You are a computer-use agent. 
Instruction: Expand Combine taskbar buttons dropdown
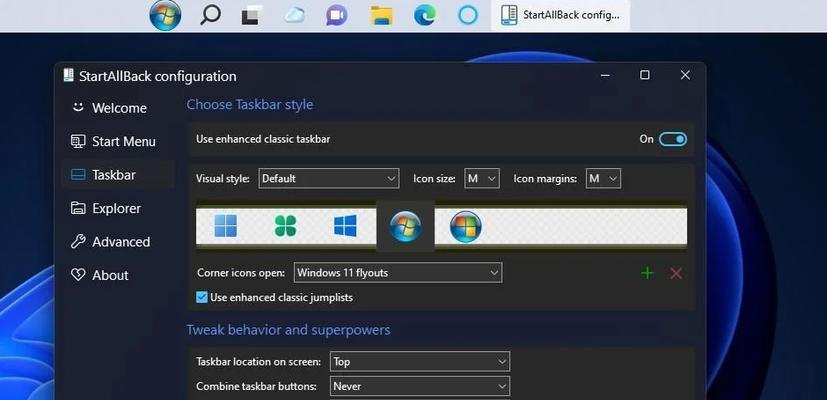point(420,386)
